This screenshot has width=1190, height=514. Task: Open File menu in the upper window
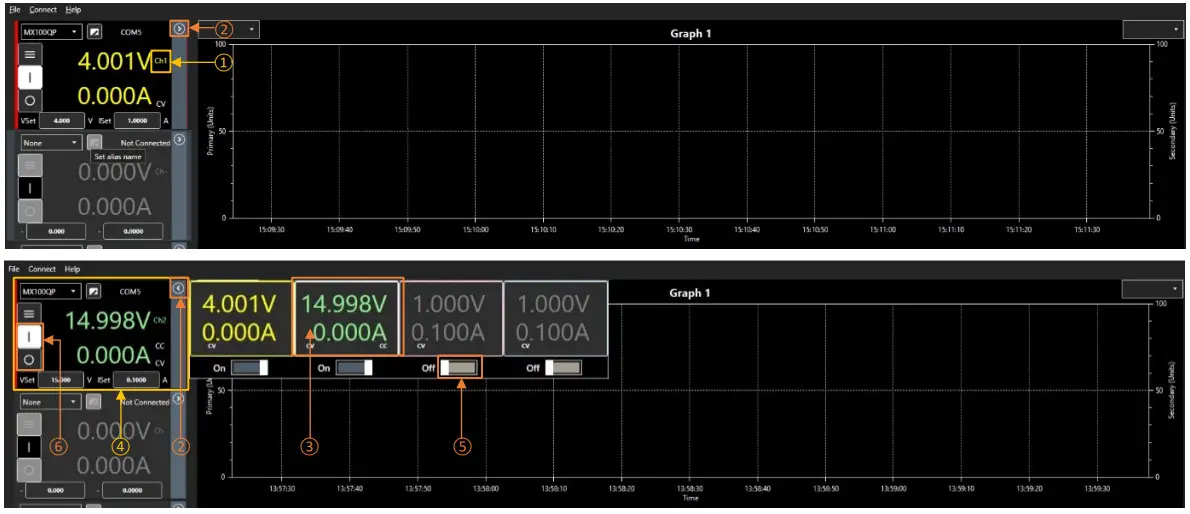14,10
